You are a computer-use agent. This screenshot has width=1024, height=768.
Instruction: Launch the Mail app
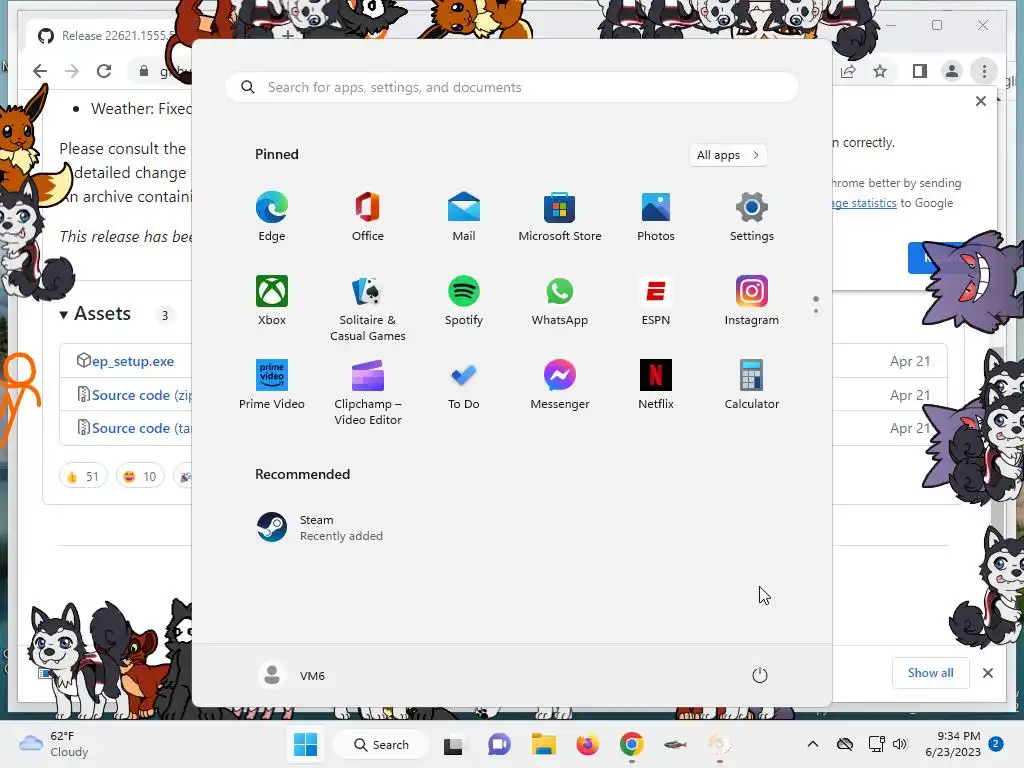[464, 217]
